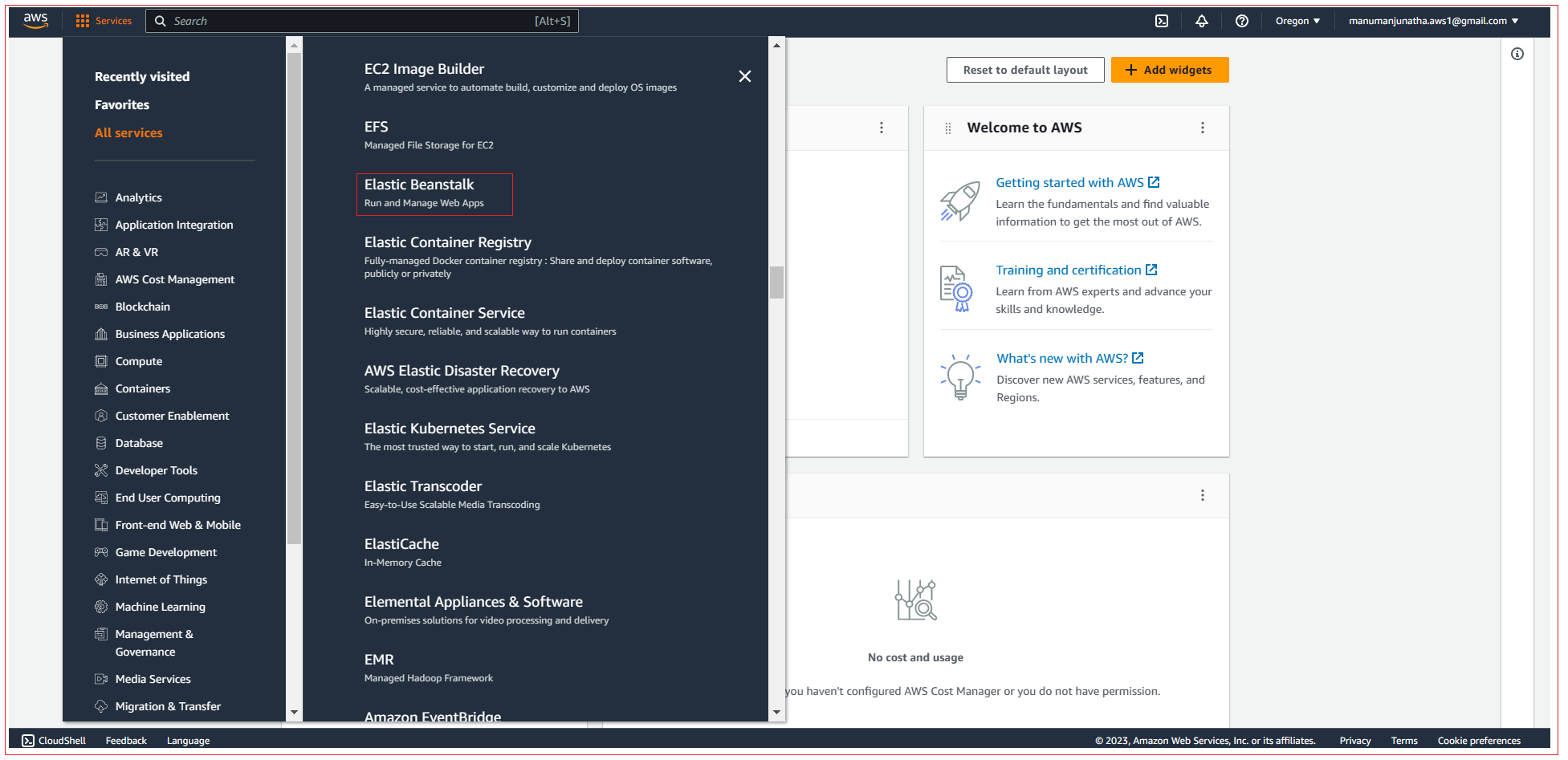Click the AR & VR headset icon

[101, 252]
